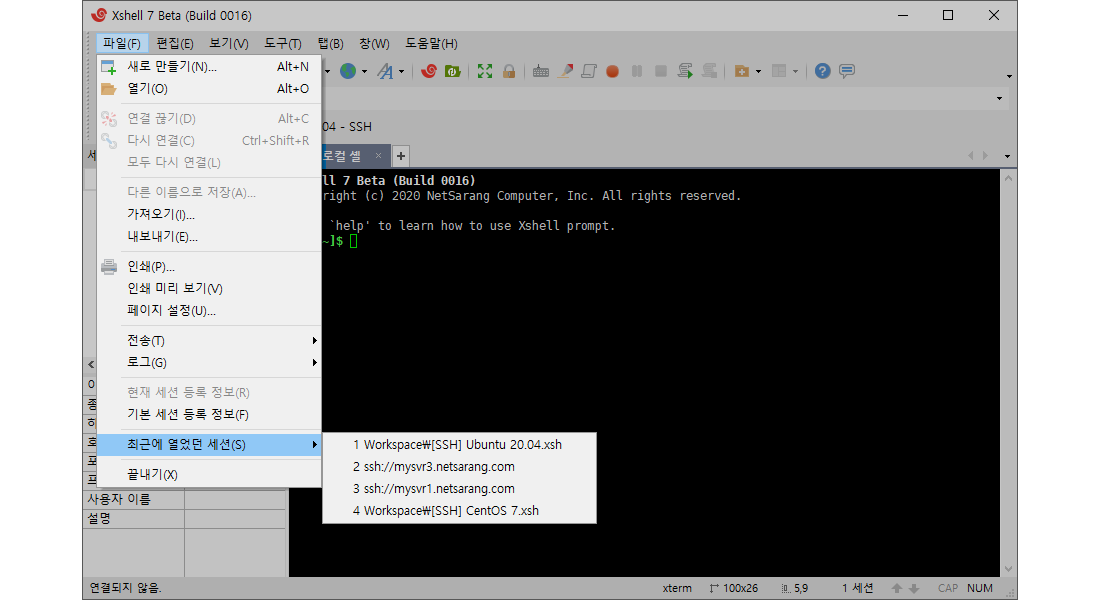Select 내보내기(E)... menu entry

pos(209,236)
